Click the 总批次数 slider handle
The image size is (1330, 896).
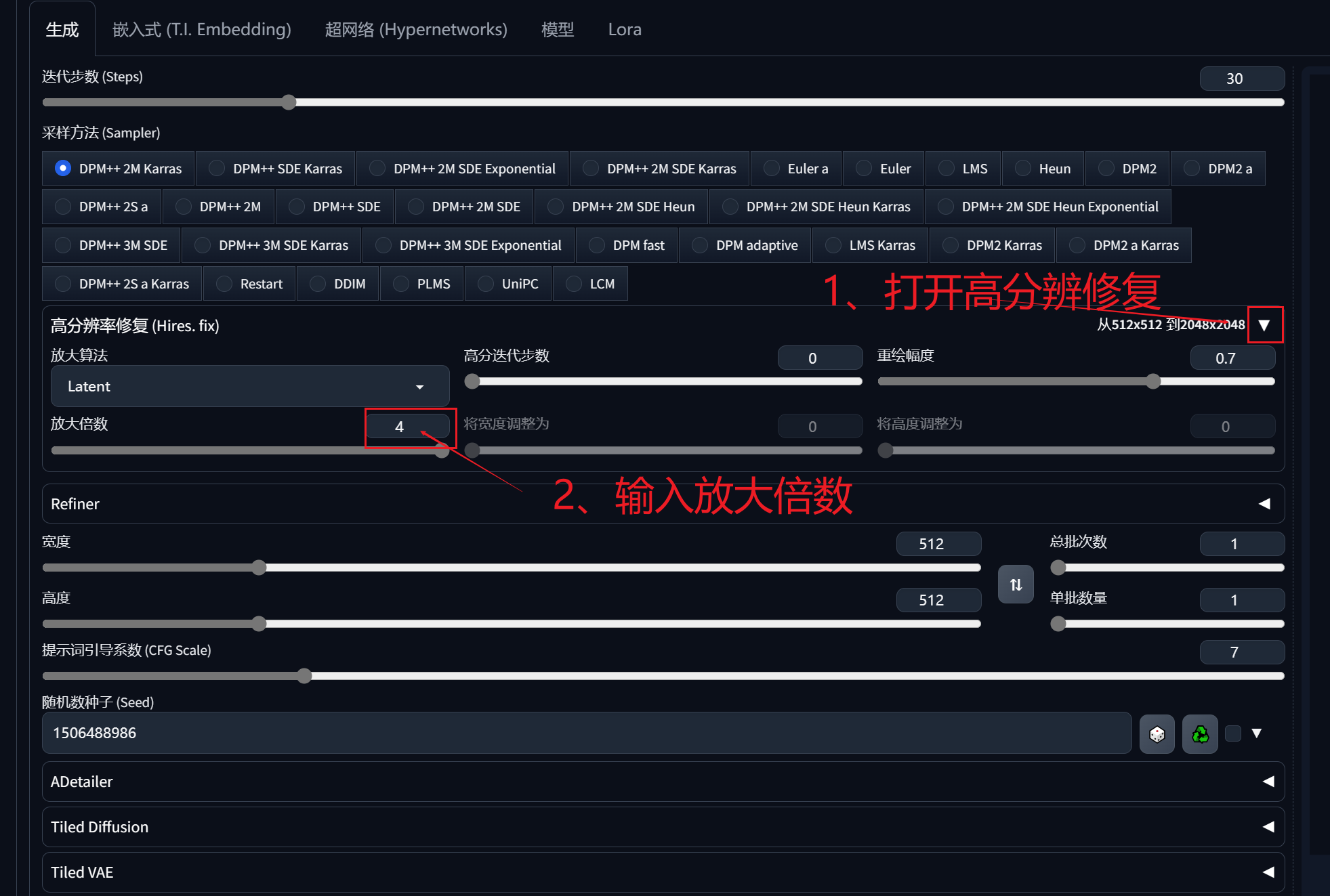tap(1058, 568)
